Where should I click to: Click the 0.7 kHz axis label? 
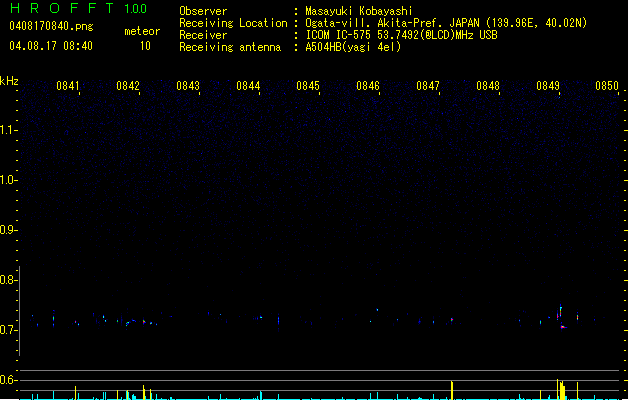pos(9,330)
